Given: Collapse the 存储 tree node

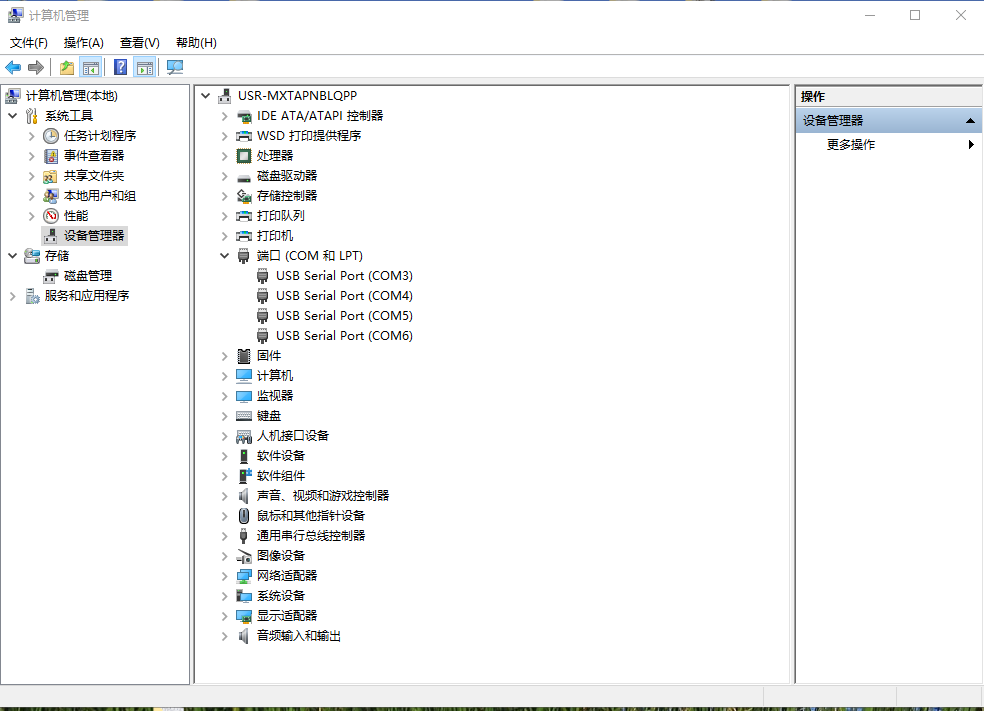Looking at the screenshot, I should 13,256.
